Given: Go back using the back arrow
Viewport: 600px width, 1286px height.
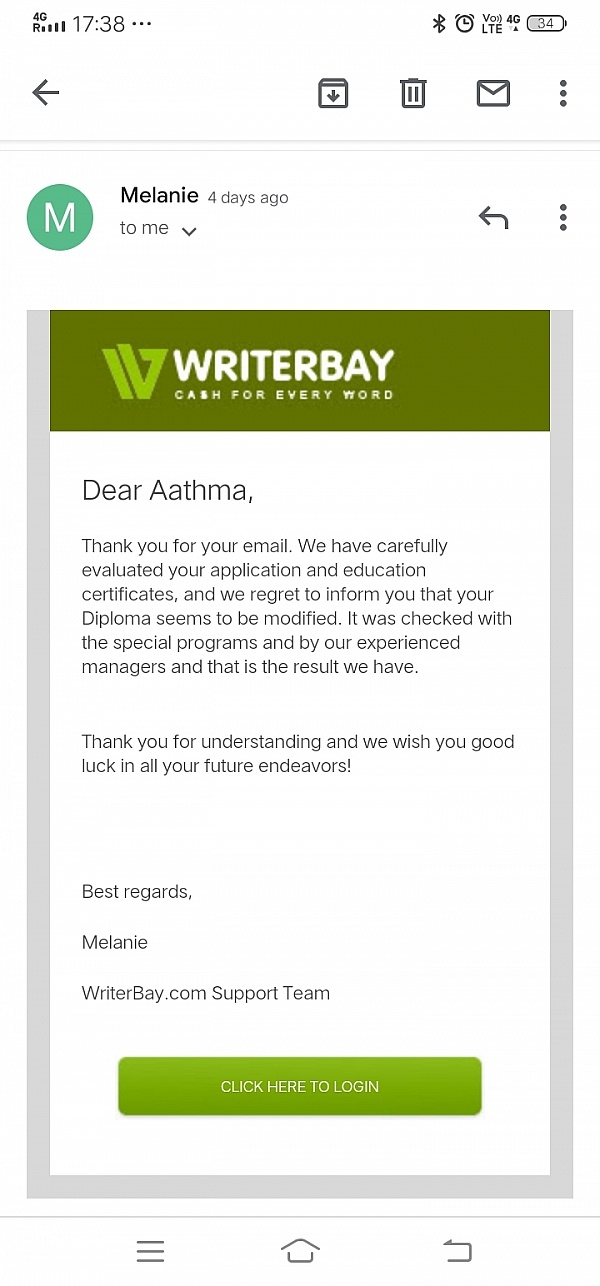Looking at the screenshot, I should pyautogui.click(x=45, y=92).
